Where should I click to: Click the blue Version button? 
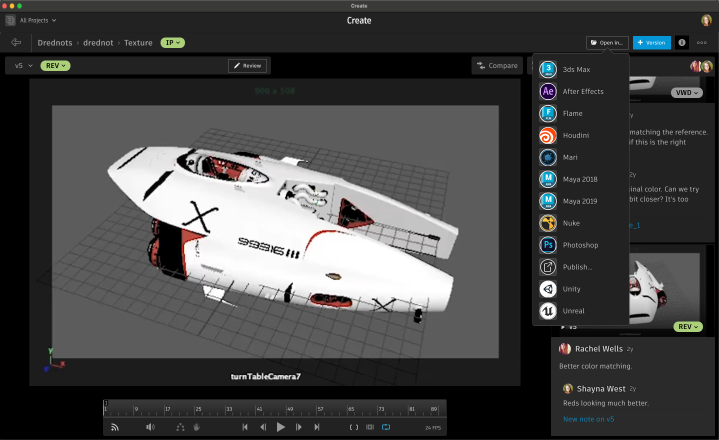(x=652, y=43)
